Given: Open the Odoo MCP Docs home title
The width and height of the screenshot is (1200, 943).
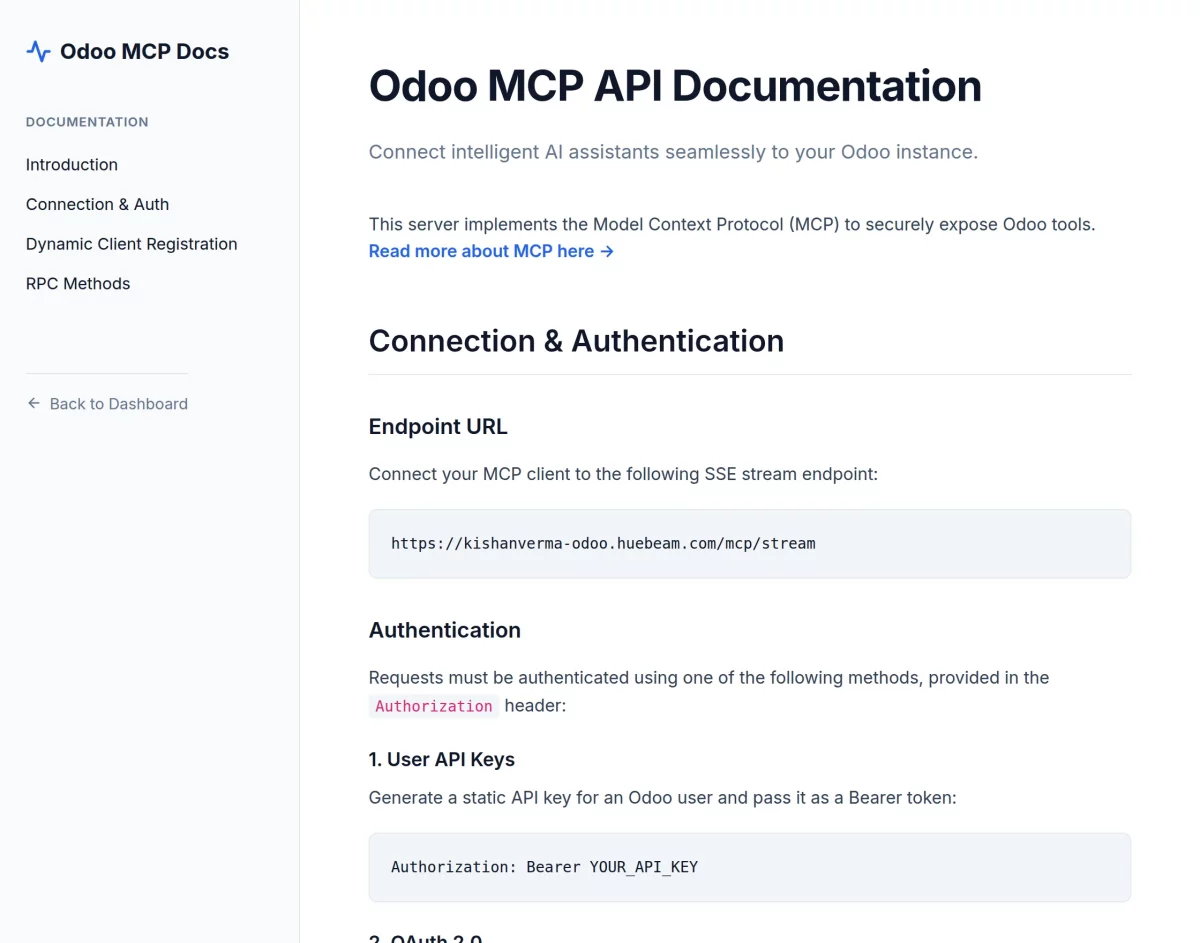Looking at the screenshot, I should 144,52.
